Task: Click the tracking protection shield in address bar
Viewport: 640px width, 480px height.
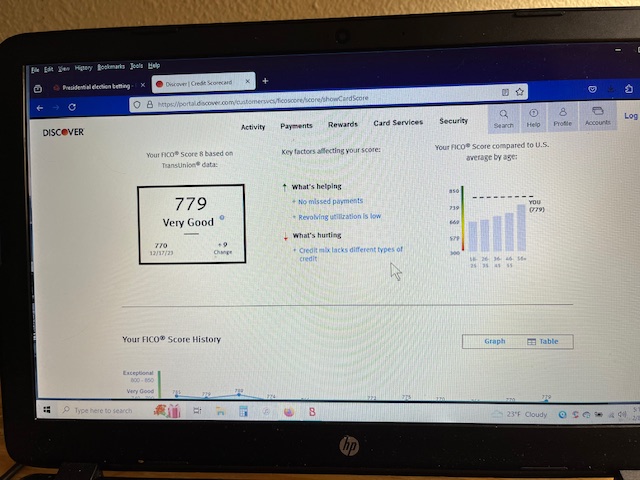Action: [137, 105]
